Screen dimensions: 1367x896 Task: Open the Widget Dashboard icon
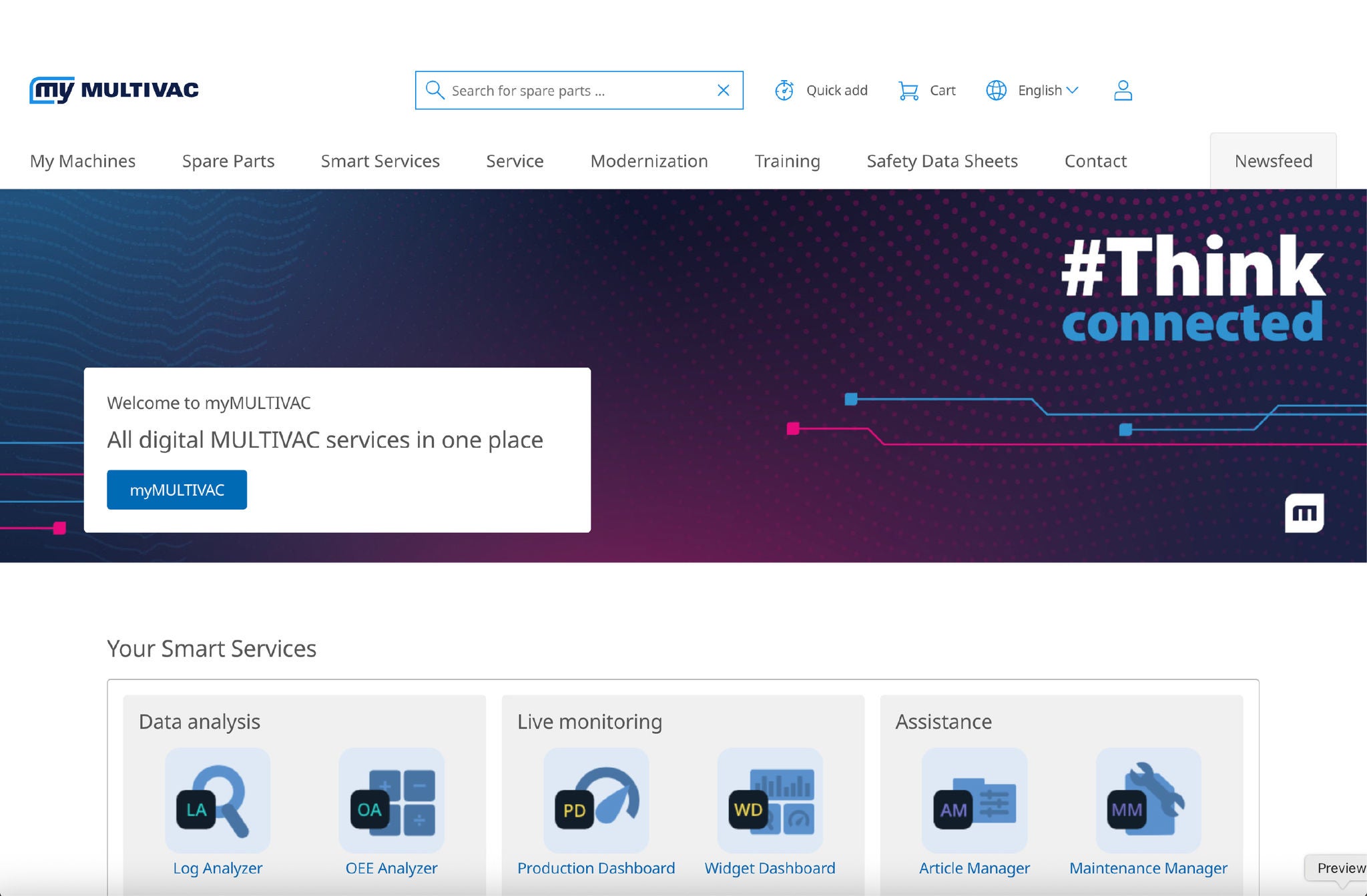click(x=770, y=800)
